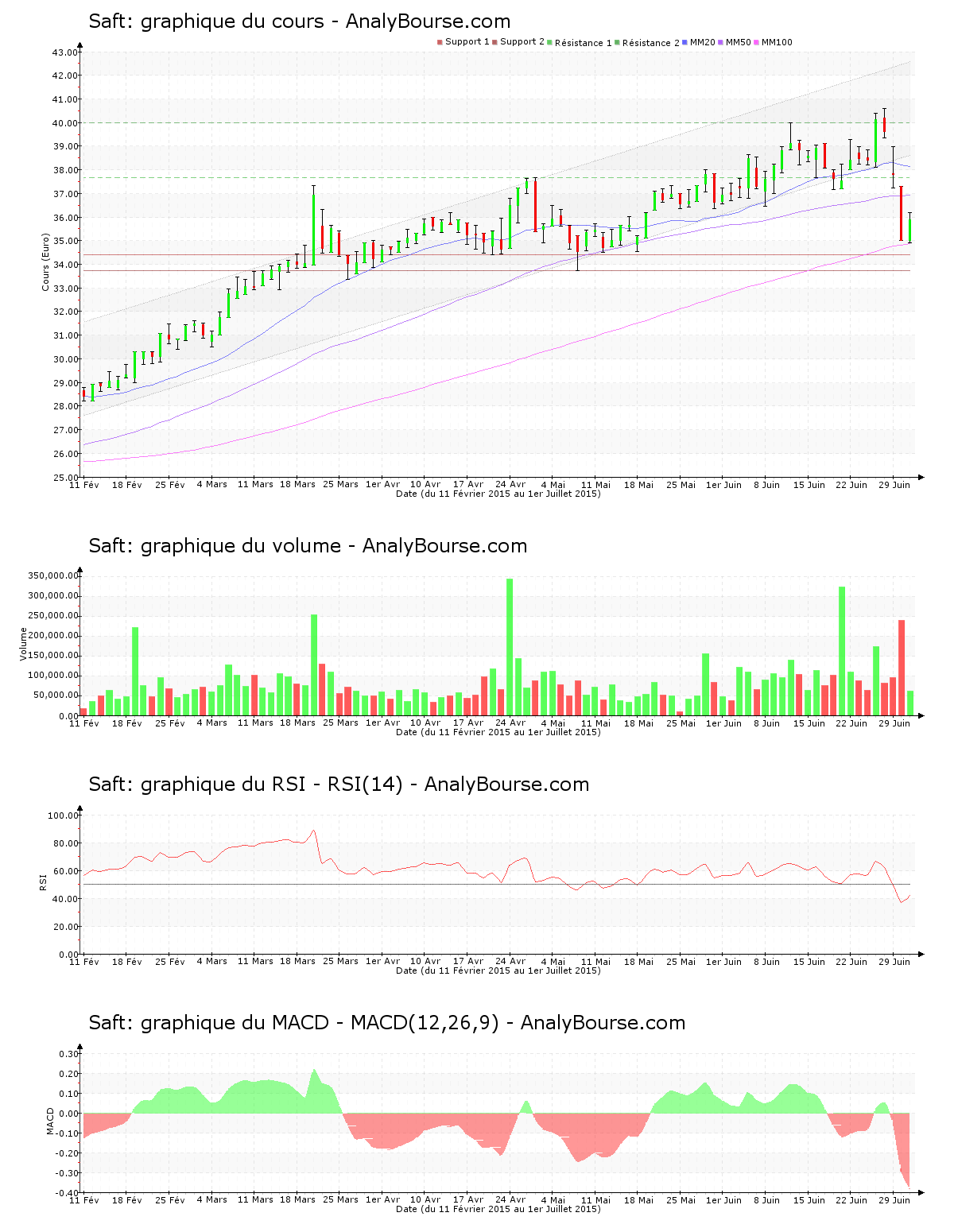Click the tall green volume bar near 22 Juin
Viewport: 954px width, 1232px height.
842,651
